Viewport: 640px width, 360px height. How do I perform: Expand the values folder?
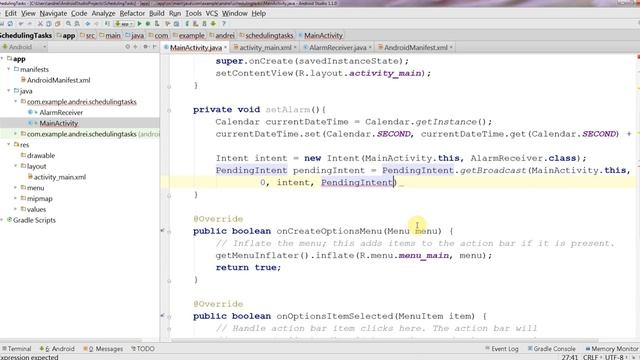(x=16, y=209)
